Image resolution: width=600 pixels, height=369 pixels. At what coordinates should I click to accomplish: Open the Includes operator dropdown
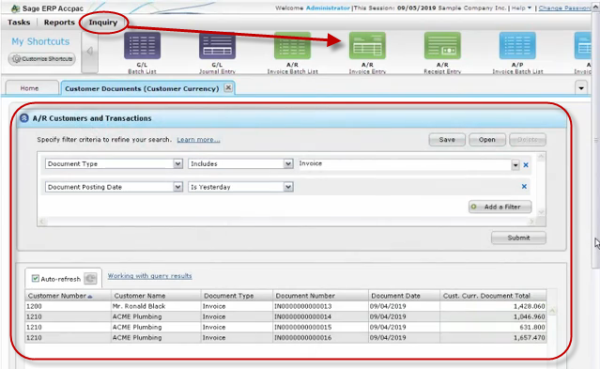pyautogui.click(x=288, y=164)
